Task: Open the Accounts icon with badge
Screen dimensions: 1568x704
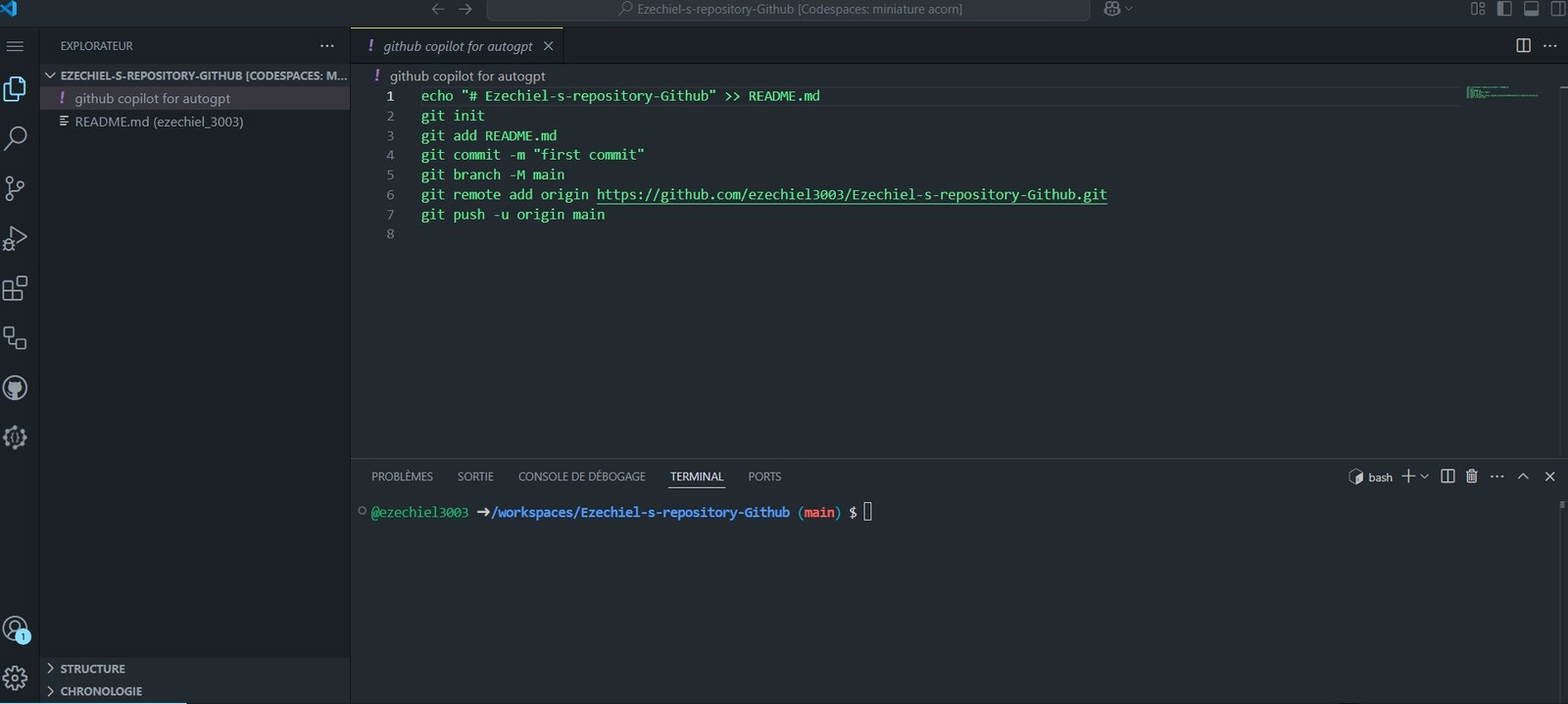Action: point(15,629)
